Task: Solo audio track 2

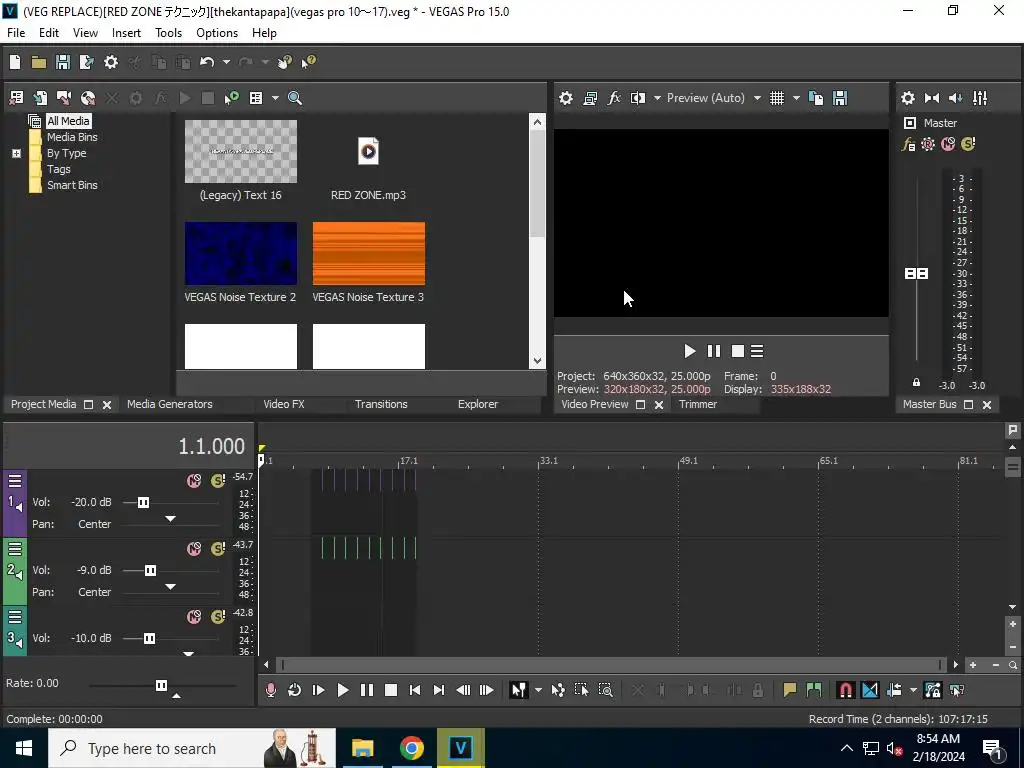Action: tap(218, 549)
